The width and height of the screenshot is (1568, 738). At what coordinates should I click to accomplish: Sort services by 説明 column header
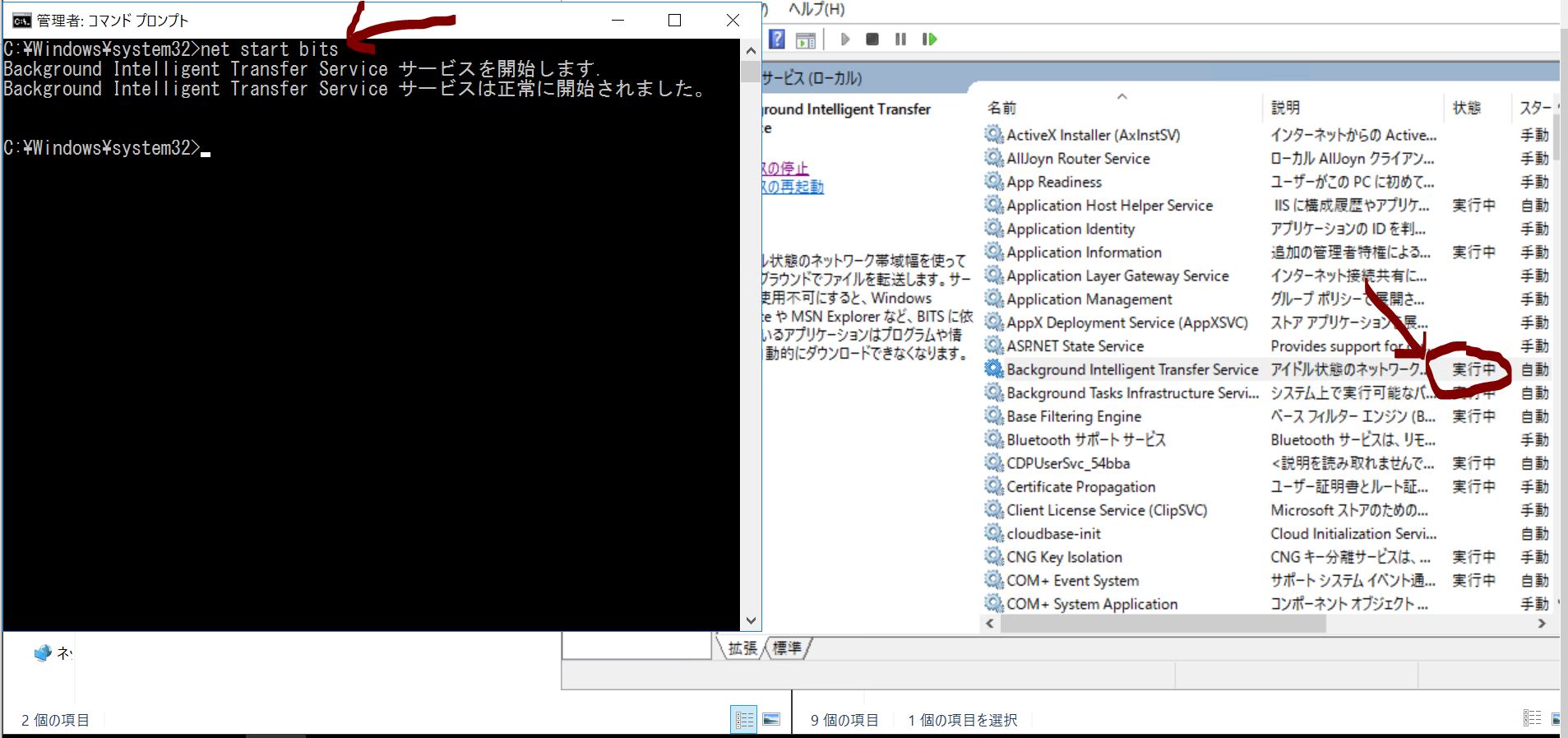1285,108
